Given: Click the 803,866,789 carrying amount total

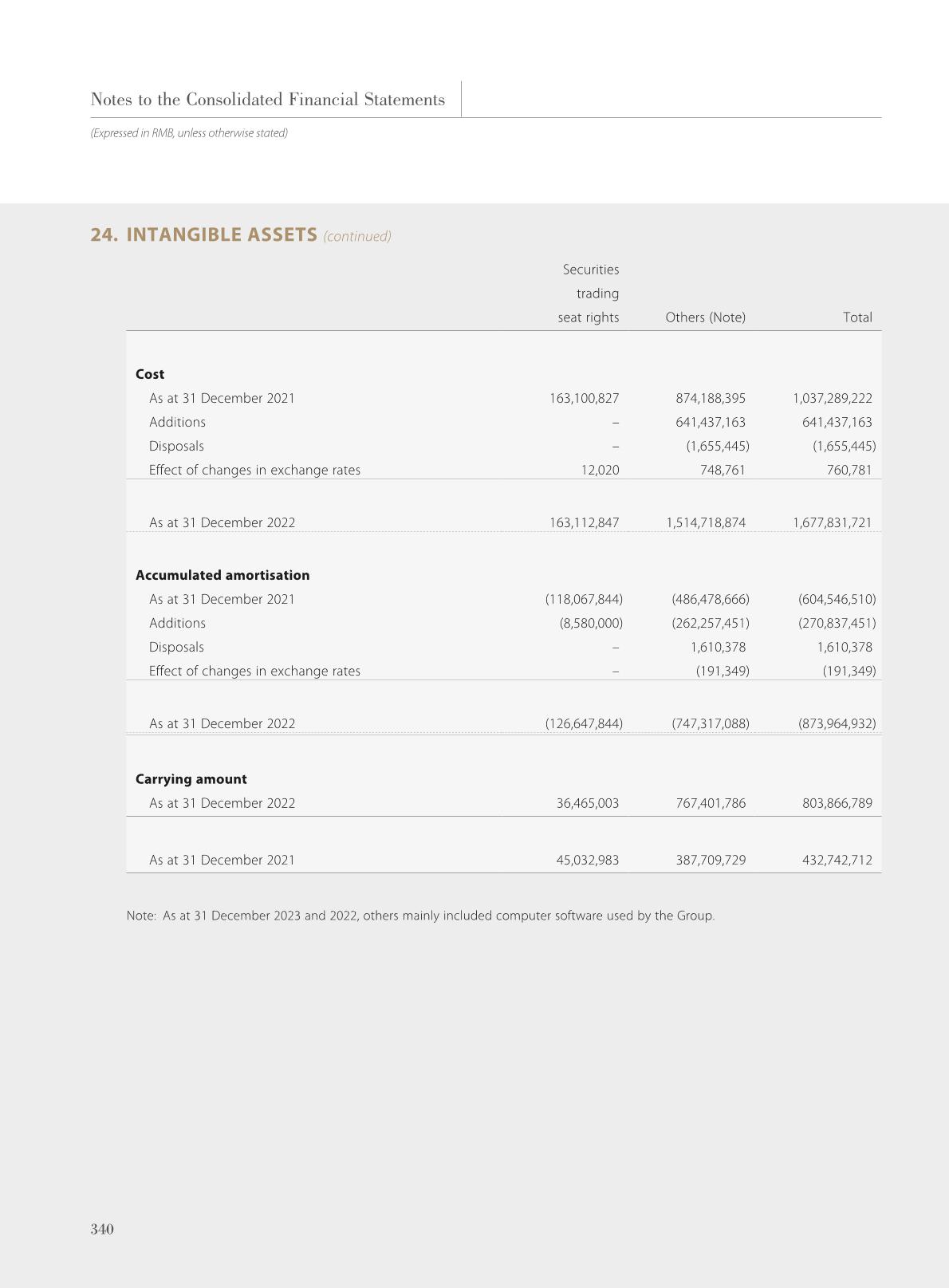Looking at the screenshot, I should tap(837, 803).
